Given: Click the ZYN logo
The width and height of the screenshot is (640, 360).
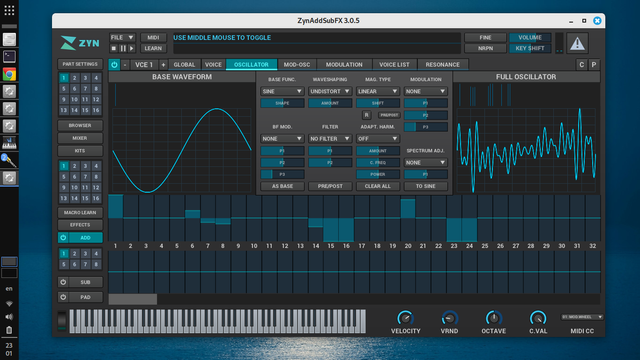Looking at the screenshot, I should (x=80, y=43).
